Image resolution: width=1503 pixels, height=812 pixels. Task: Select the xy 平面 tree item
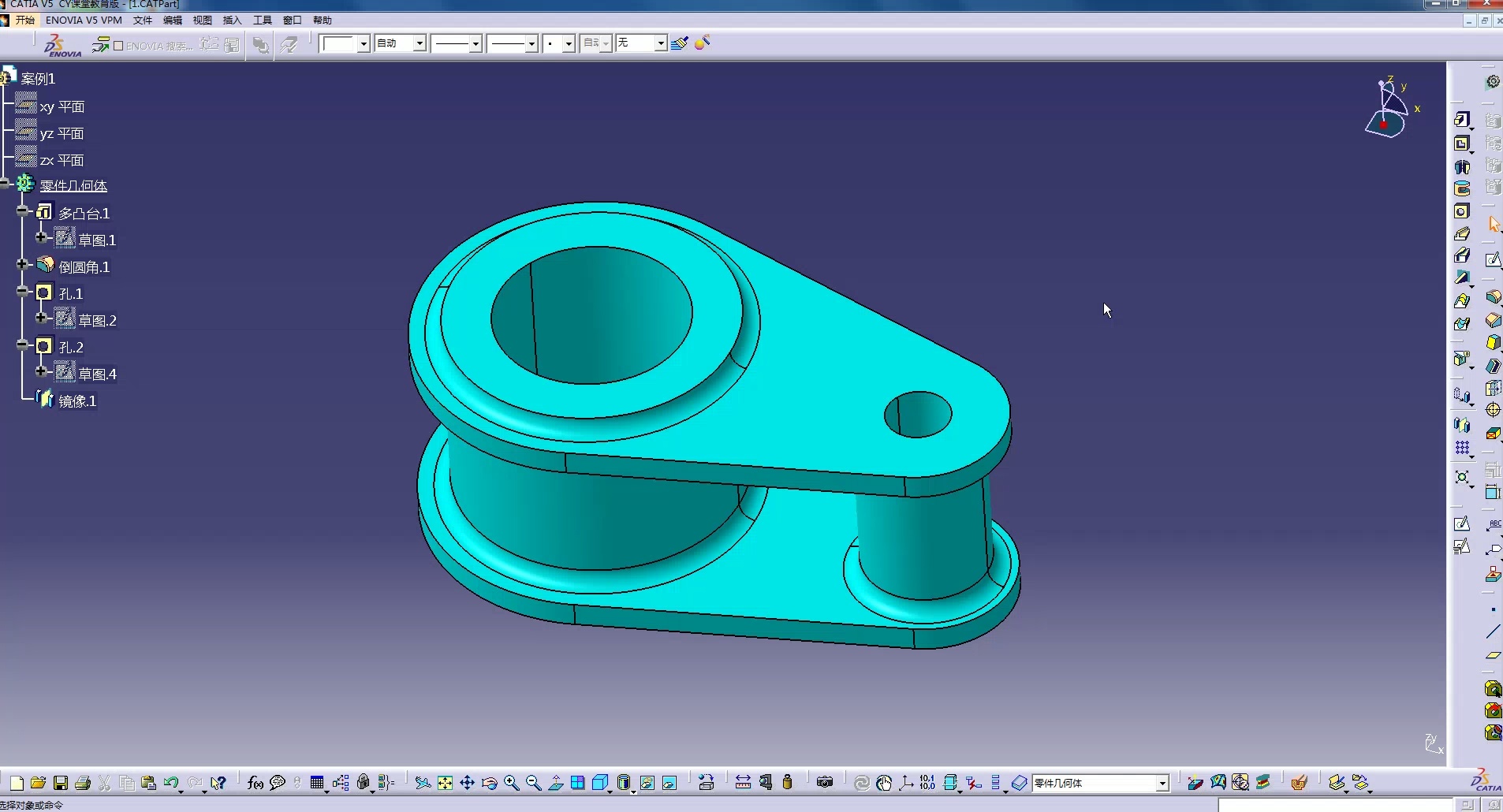[x=62, y=107]
